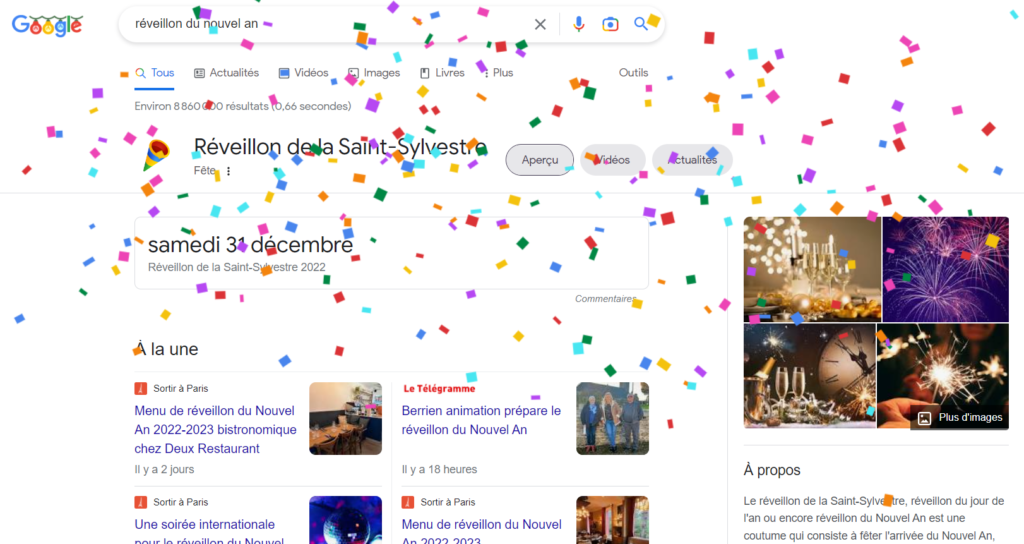Click the Google logo
Viewport: 1024px width, 544px height.
(x=47, y=25)
